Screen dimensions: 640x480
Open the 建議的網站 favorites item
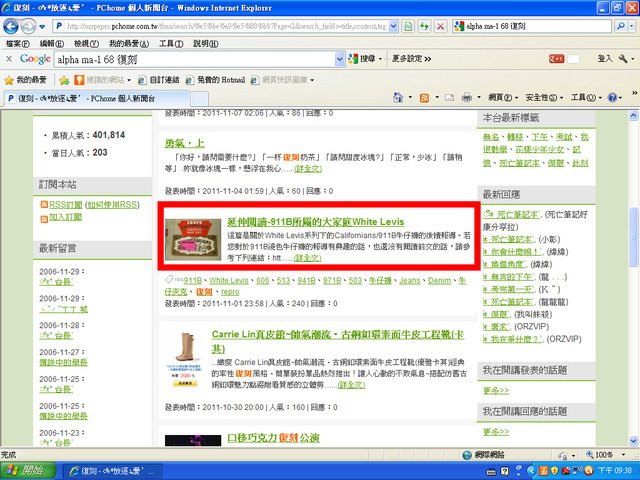pyautogui.click(x=102, y=80)
